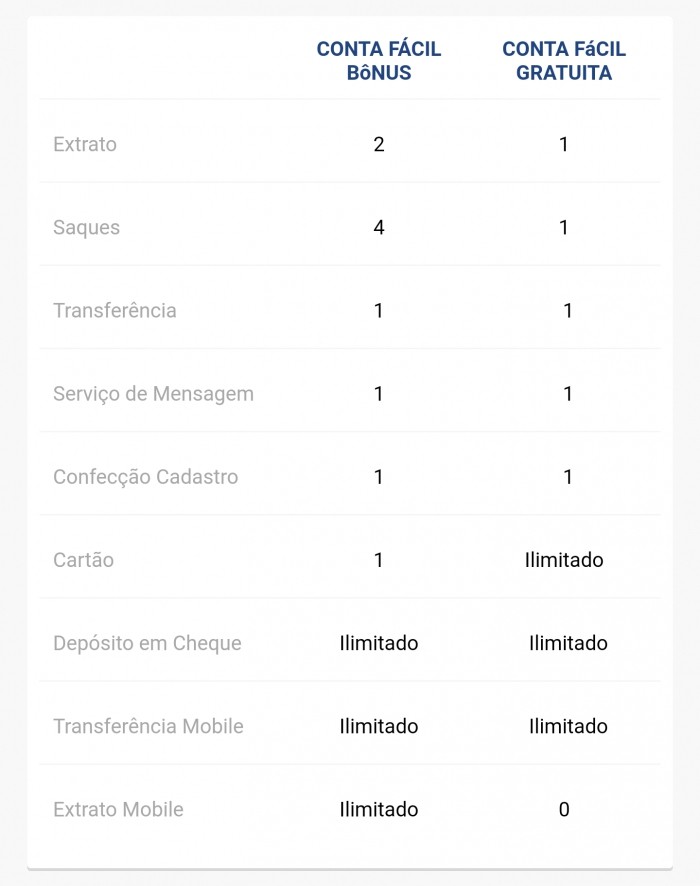Click the Extrato Mobile row label
The image size is (700, 886).
pyautogui.click(x=118, y=809)
